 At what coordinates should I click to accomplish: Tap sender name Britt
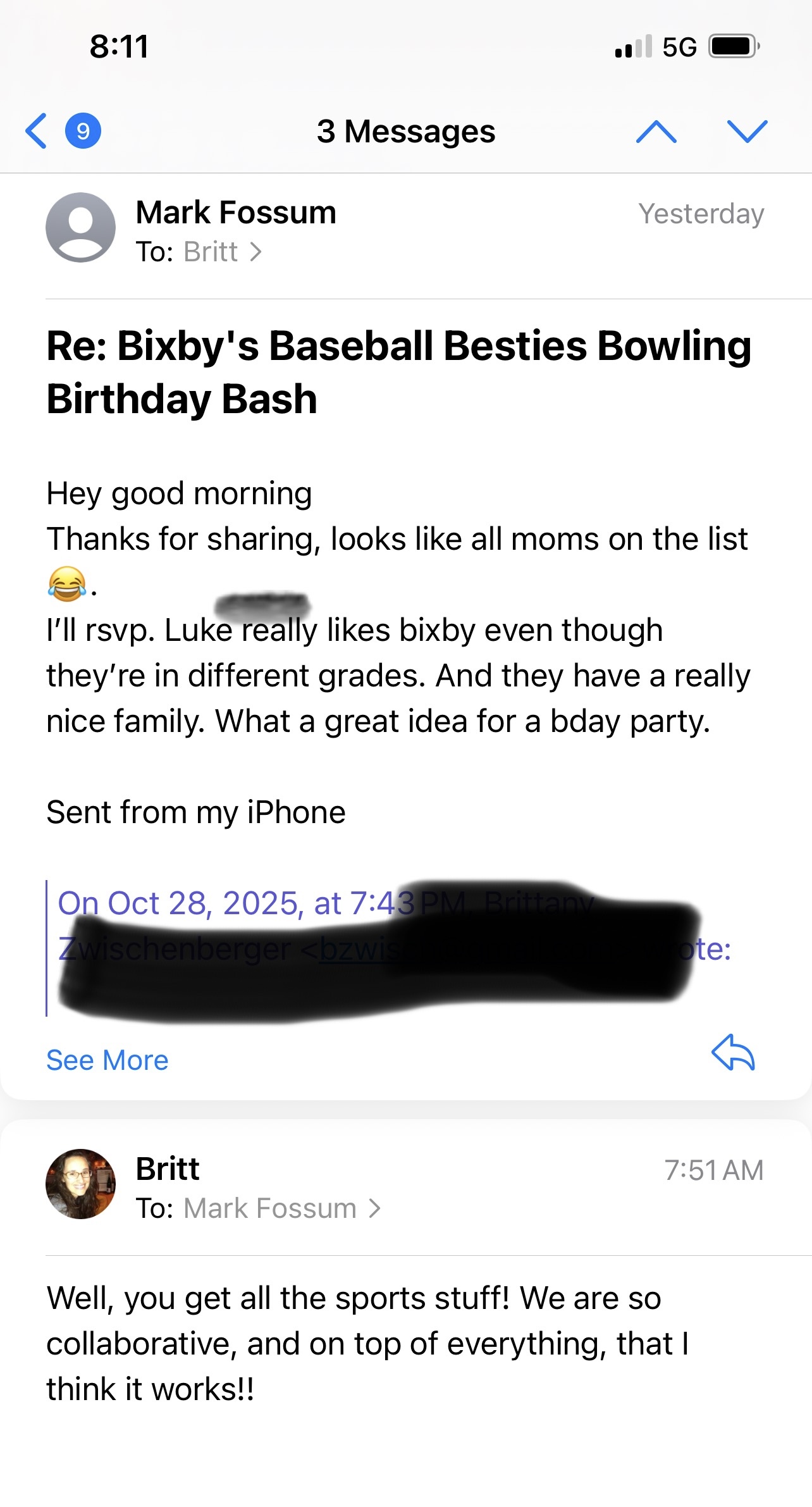tap(168, 1169)
